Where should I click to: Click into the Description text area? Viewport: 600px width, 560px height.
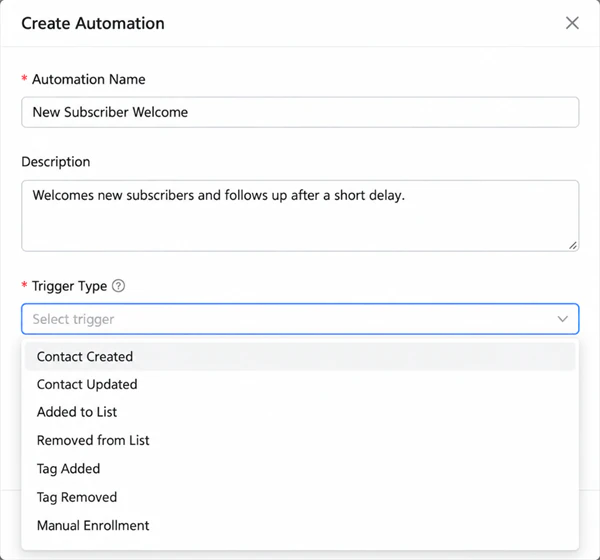click(300, 216)
